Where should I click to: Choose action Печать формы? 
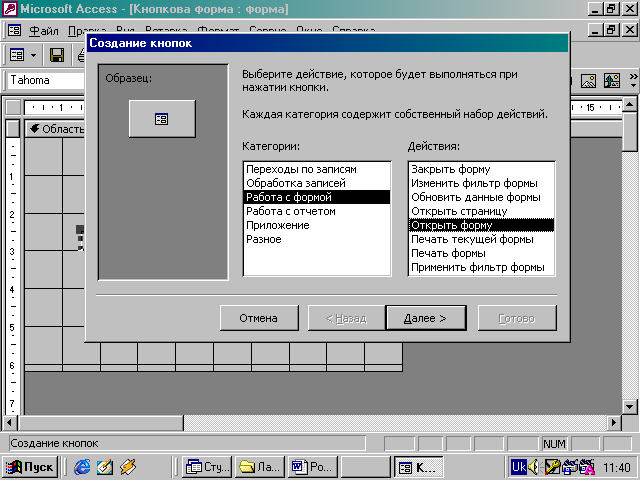[481, 253]
